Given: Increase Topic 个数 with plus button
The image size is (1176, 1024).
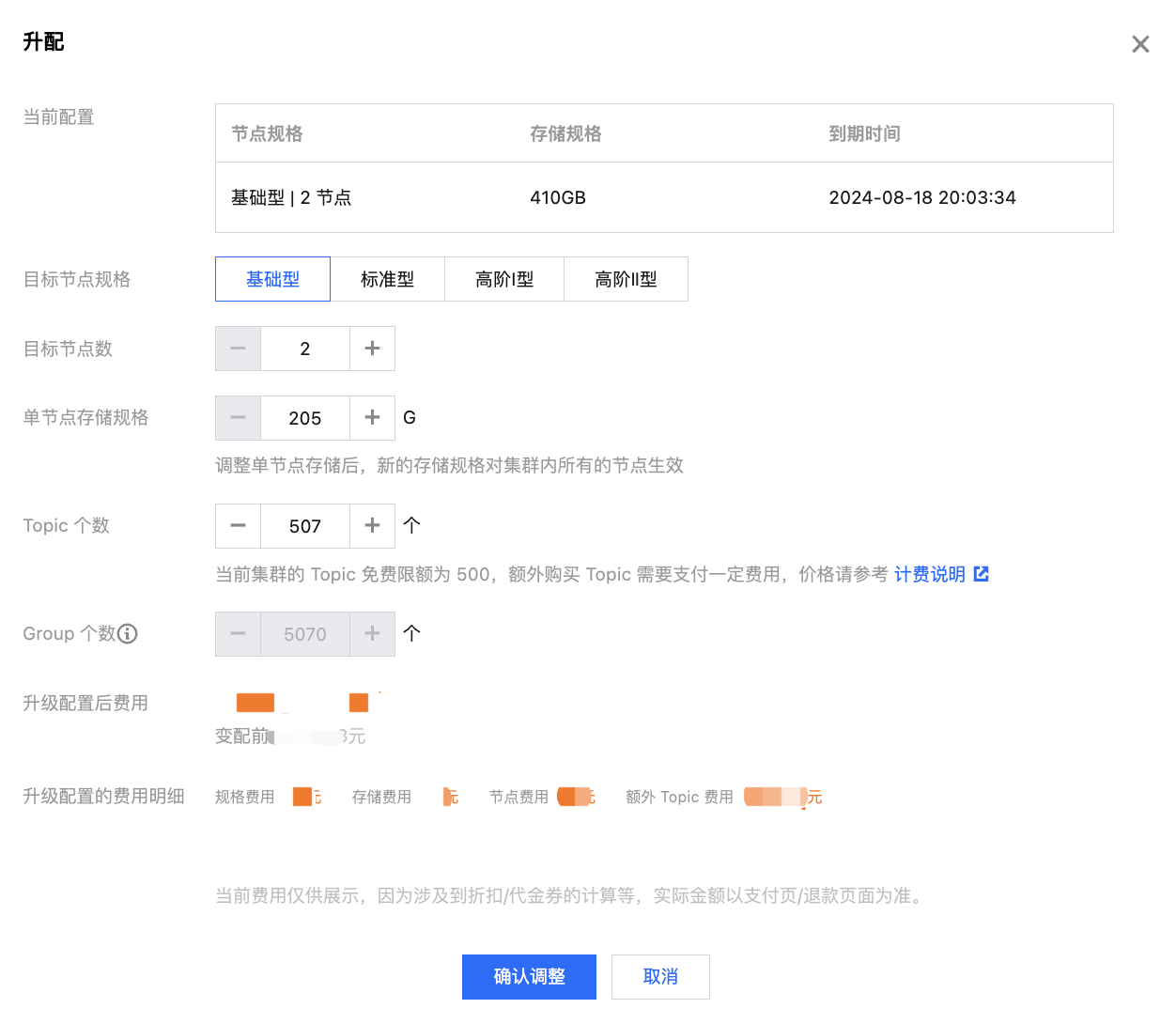Looking at the screenshot, I should 373,526.
